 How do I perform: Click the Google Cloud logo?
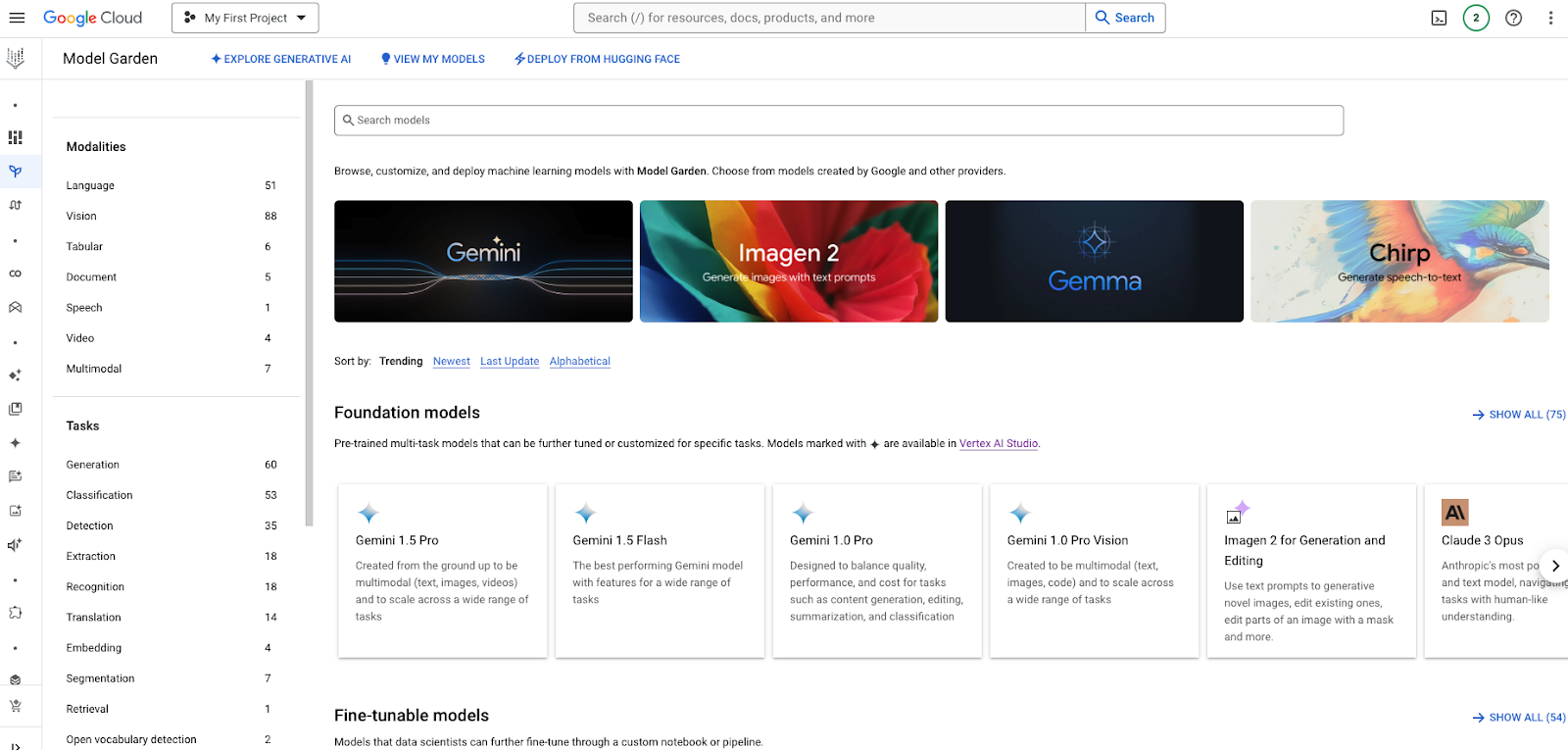[x=93, y=18]
